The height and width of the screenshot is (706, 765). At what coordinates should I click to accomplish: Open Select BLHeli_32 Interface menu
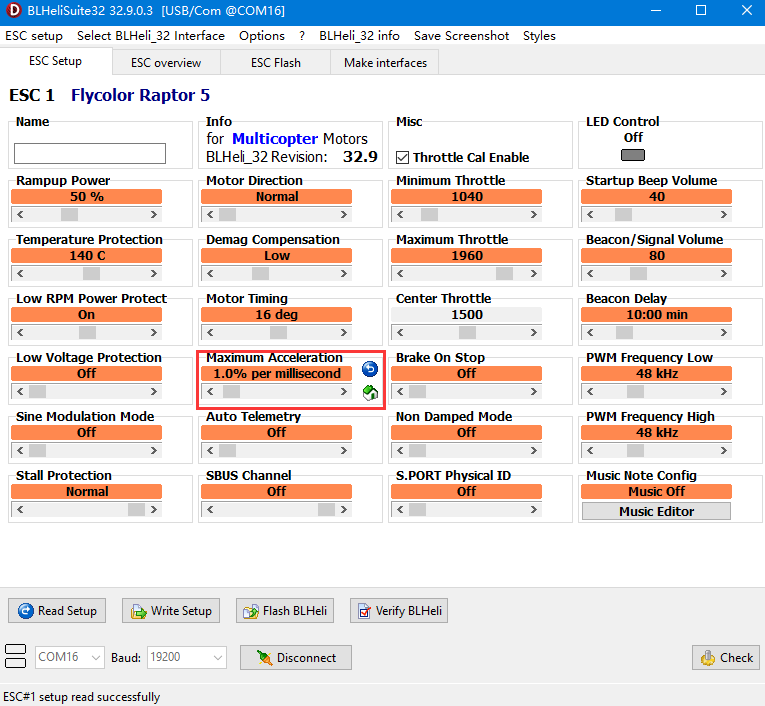tap(151, 35)
